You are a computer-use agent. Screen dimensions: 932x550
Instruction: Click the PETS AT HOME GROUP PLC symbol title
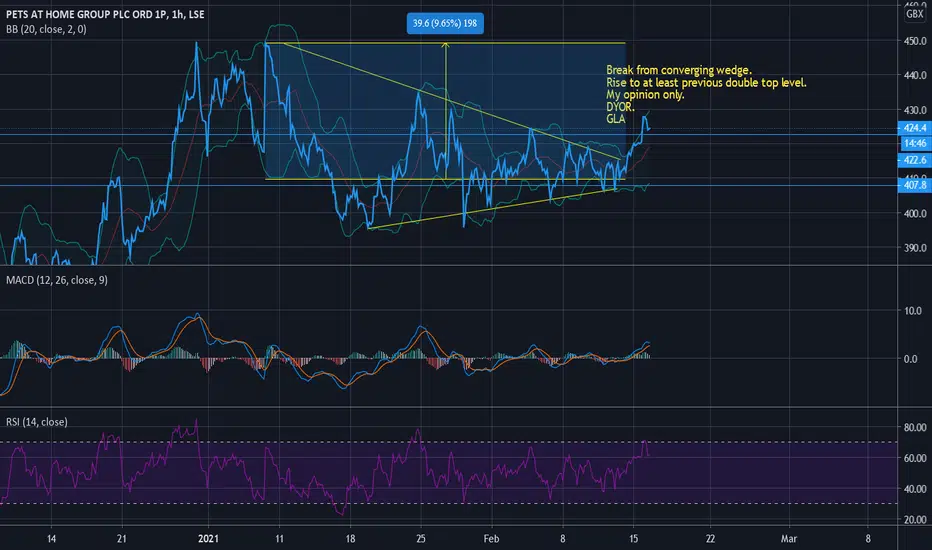click(x=105, y=14)
